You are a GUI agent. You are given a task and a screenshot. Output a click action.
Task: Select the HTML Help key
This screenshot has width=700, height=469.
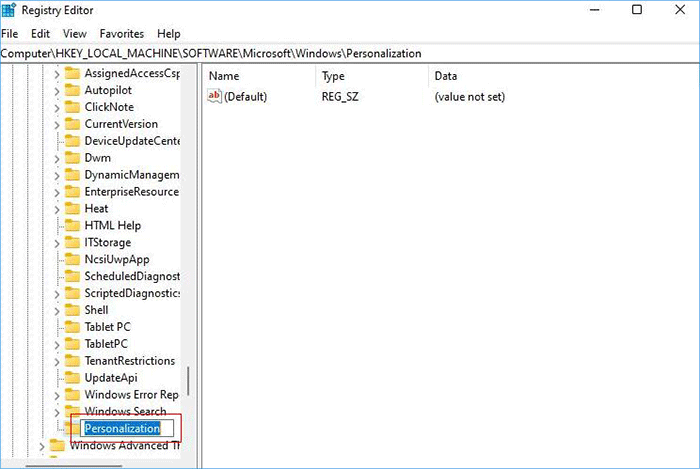click(x=112, y=225)
